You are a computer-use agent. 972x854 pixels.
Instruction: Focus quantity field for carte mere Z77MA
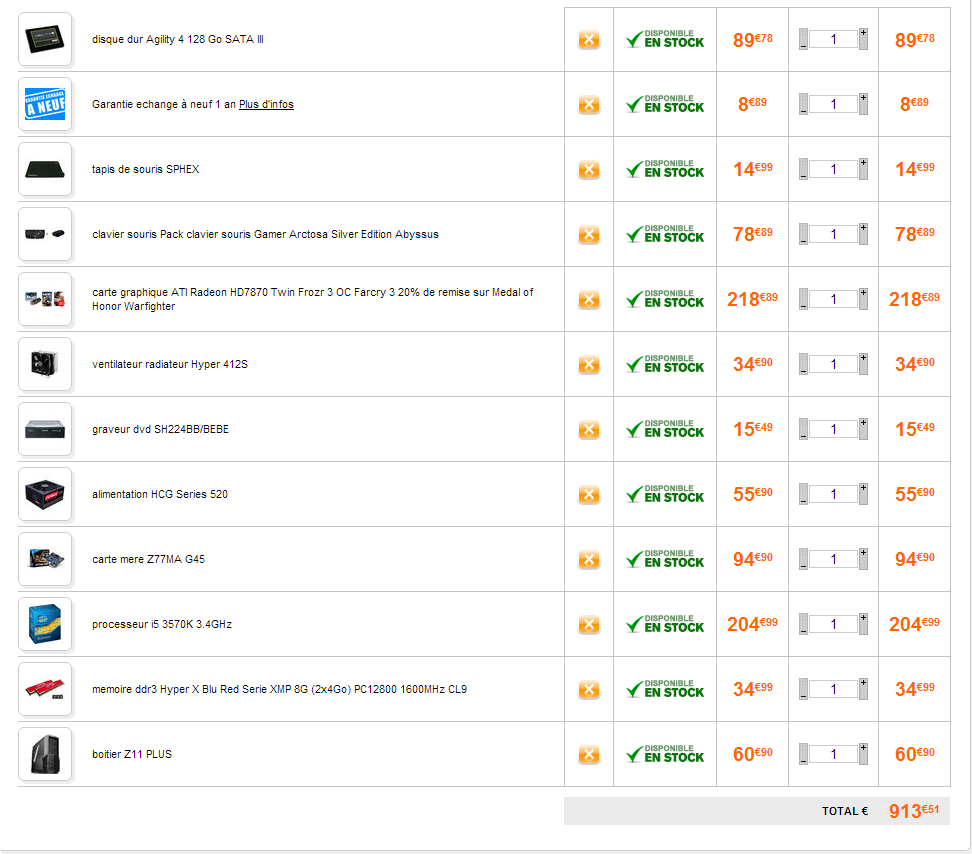(x=833, y=560)
